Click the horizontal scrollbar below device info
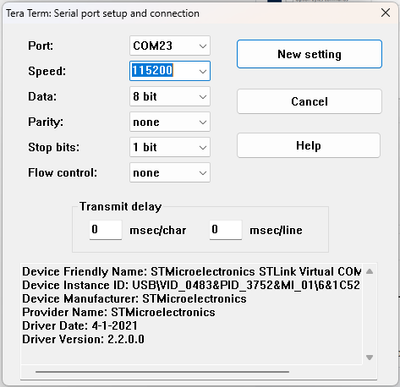This screenshot has height=387, width=400. 162,371
